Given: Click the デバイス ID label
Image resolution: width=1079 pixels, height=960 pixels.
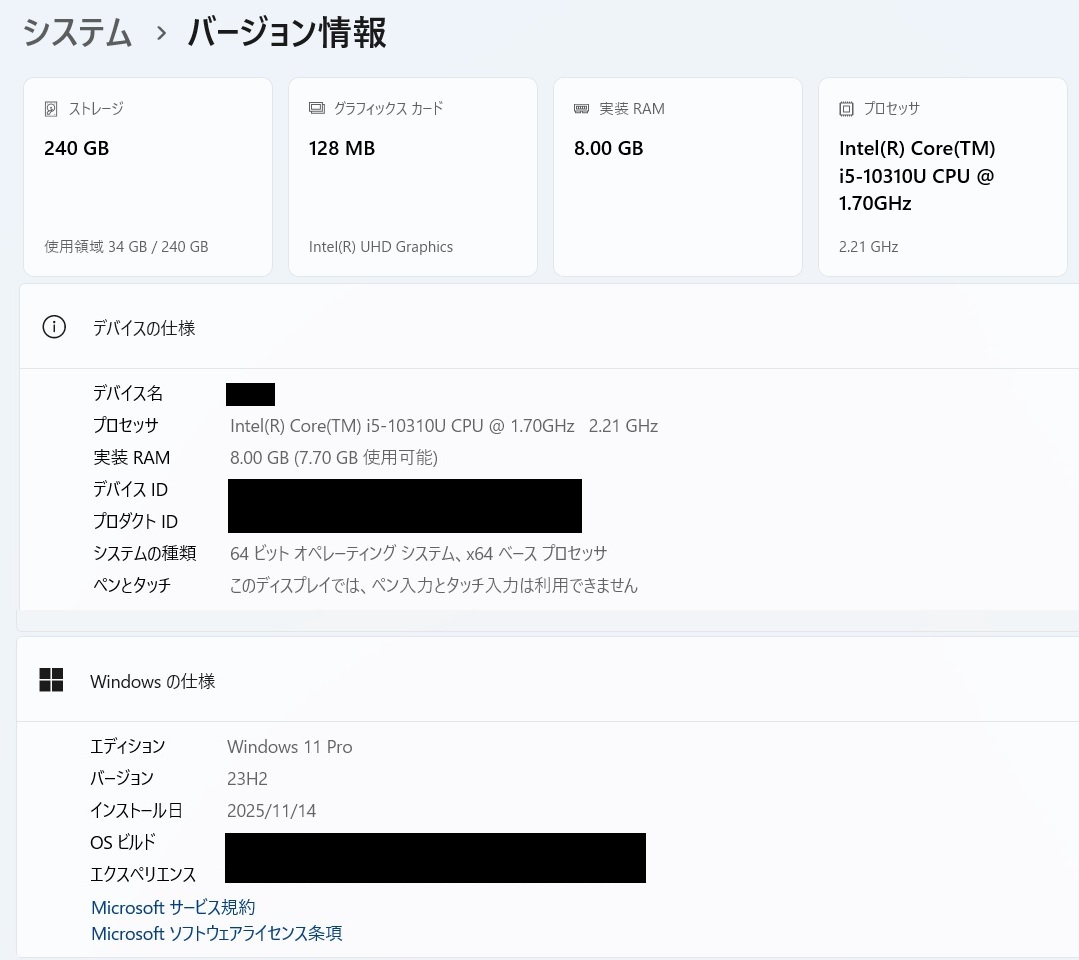Looking at the screenshot, I should tap(130, 489).
